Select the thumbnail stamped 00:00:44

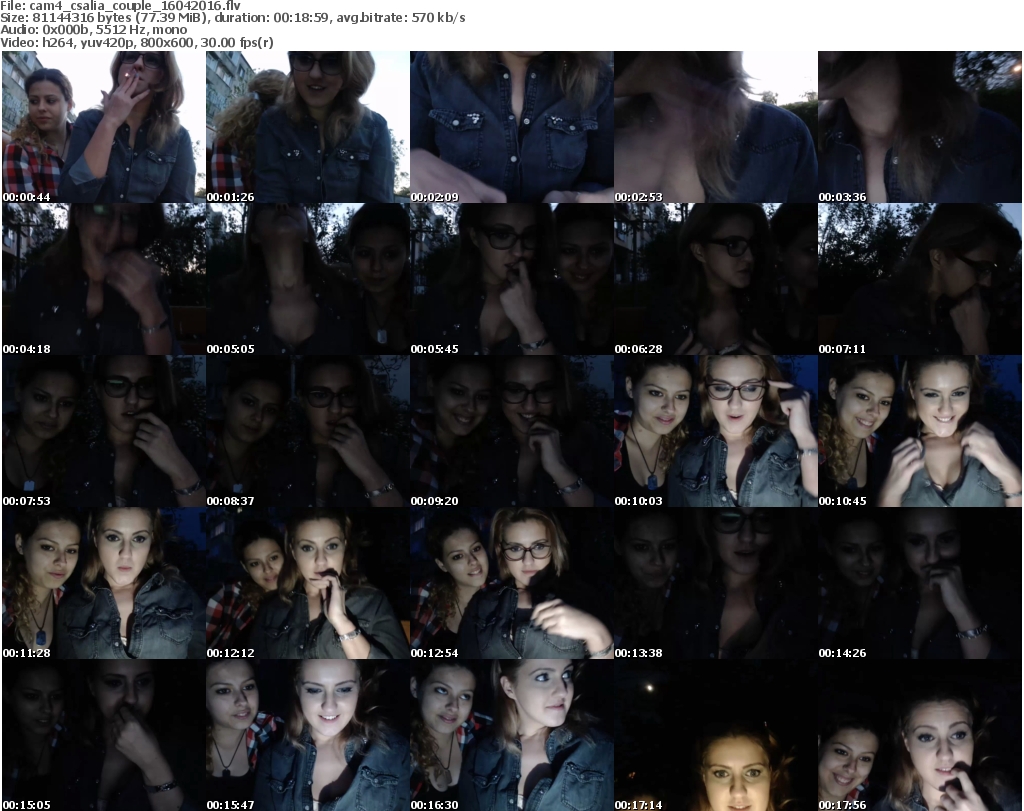point(103,127)
